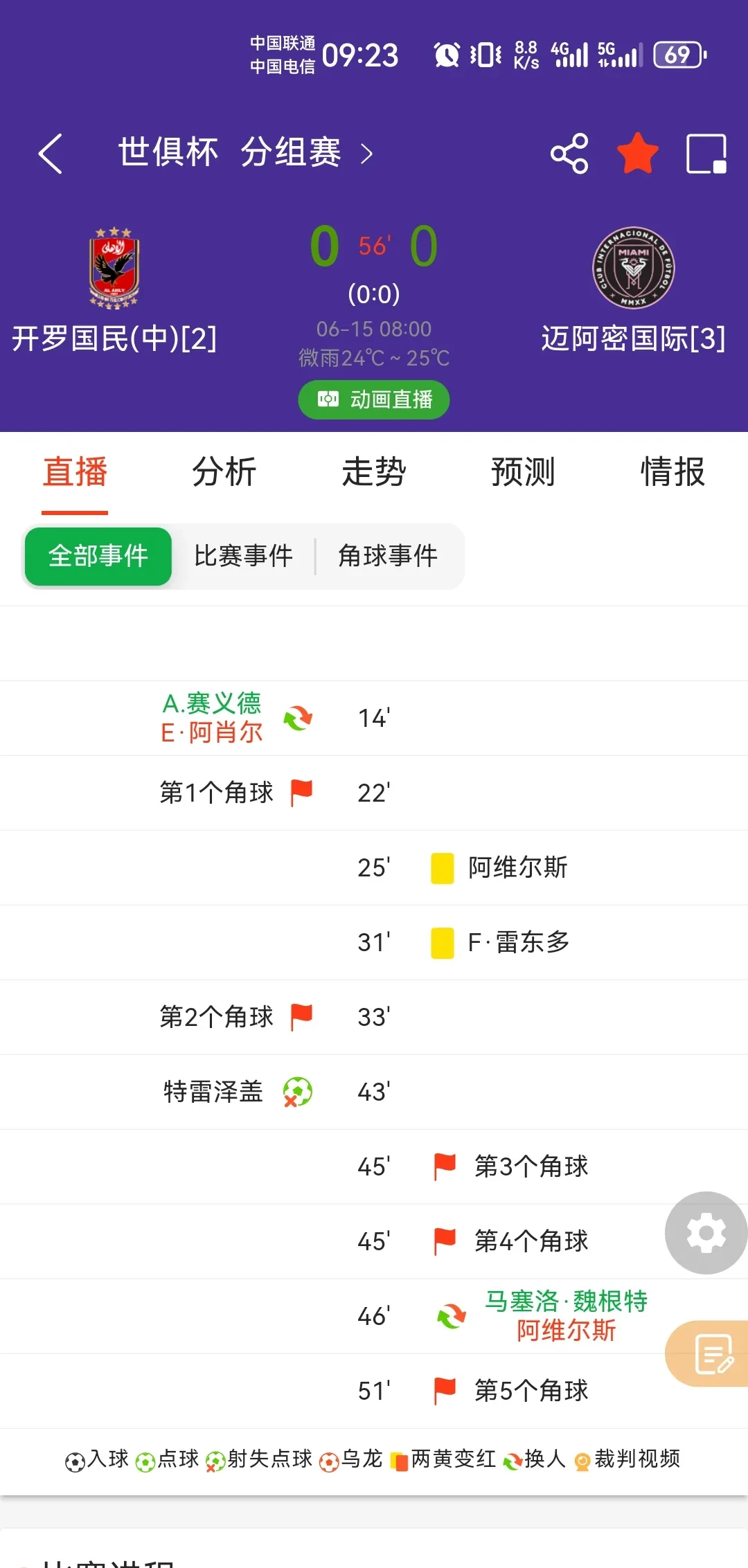Switch to the 分析 tab

224,473
